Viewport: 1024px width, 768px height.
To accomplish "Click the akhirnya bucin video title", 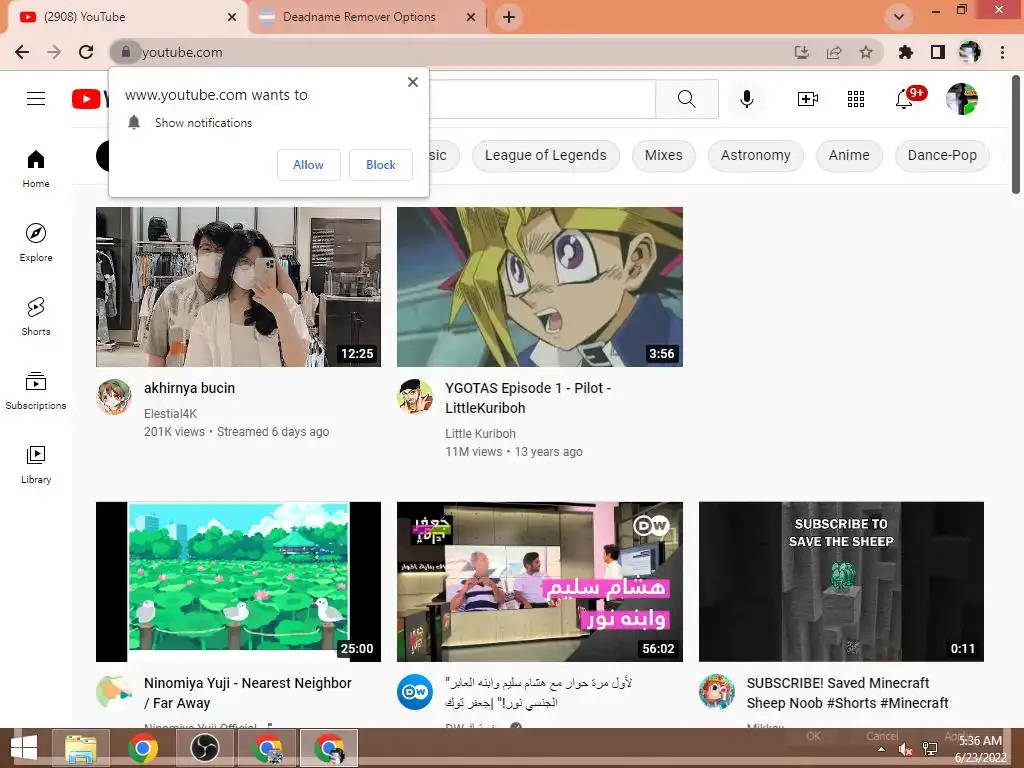I will click(x=189, y=388).
